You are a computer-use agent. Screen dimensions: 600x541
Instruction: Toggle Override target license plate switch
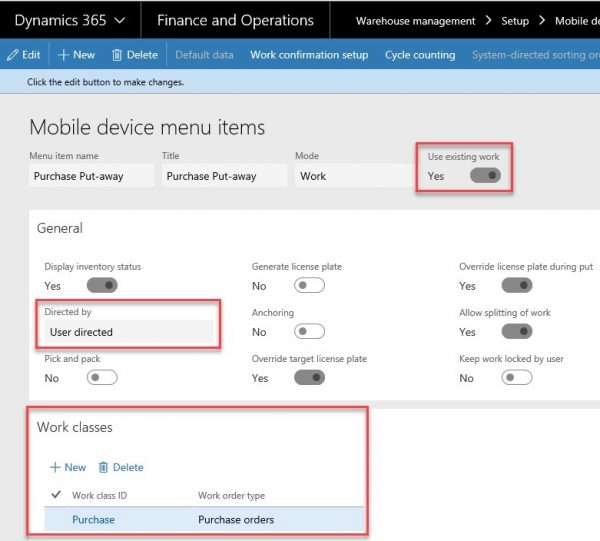309,378
